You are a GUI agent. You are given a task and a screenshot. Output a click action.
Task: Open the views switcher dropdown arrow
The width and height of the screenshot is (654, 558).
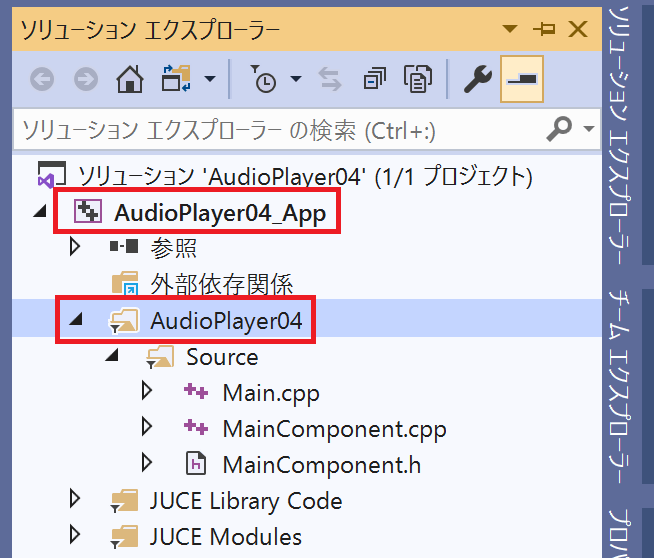[x=210, y=78]
